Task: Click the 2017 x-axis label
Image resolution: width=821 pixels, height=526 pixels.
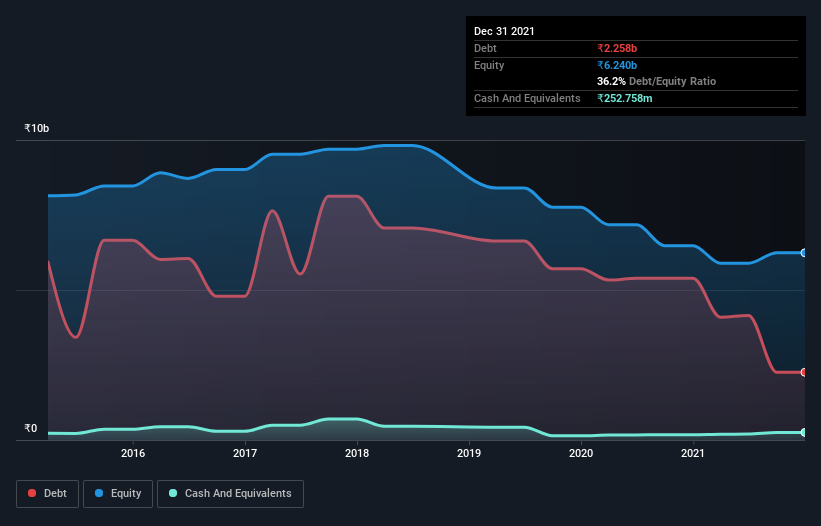Action: (x=245, y=453)
